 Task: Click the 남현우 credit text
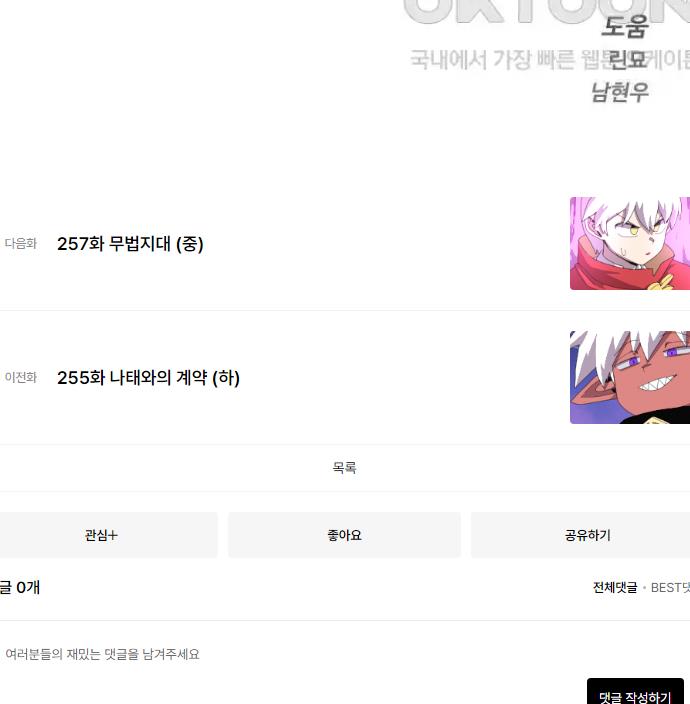tap(620, 92)
